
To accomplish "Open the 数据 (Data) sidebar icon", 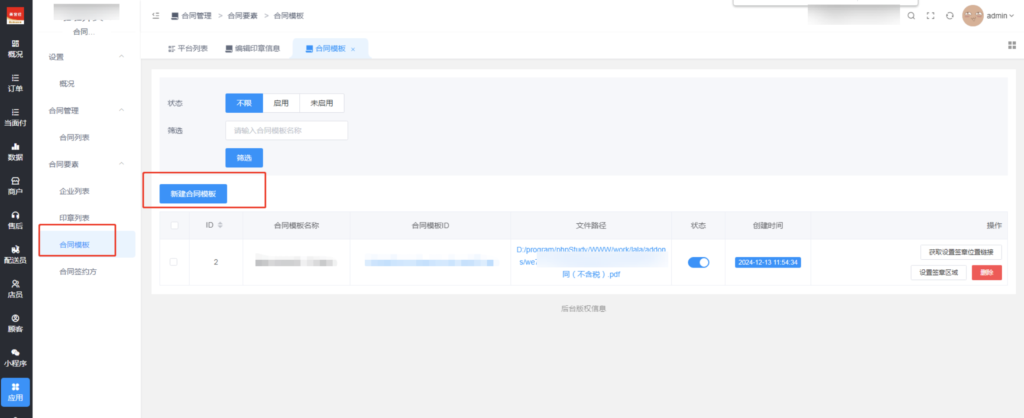I will (x=15, y=151).
